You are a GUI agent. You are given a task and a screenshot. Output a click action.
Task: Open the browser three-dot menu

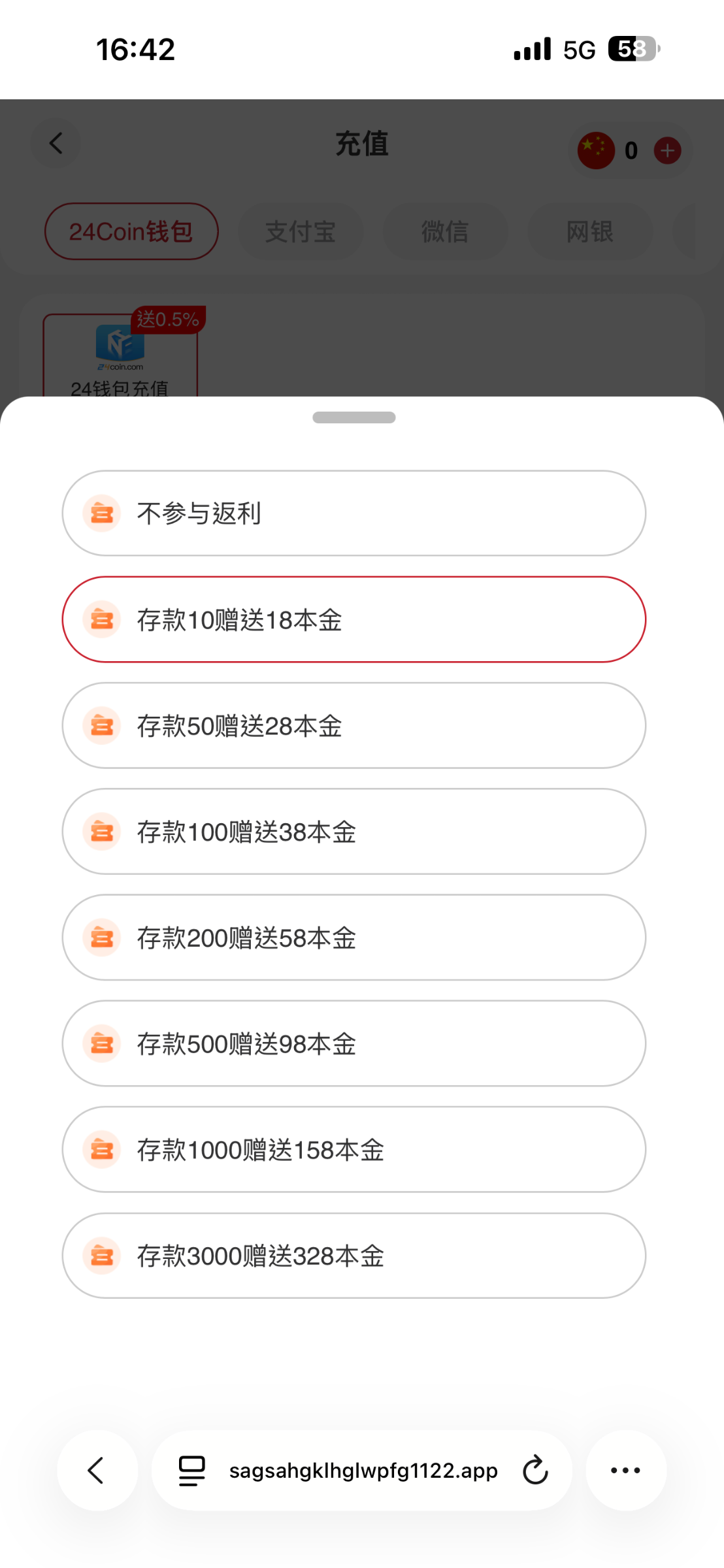625,1471
